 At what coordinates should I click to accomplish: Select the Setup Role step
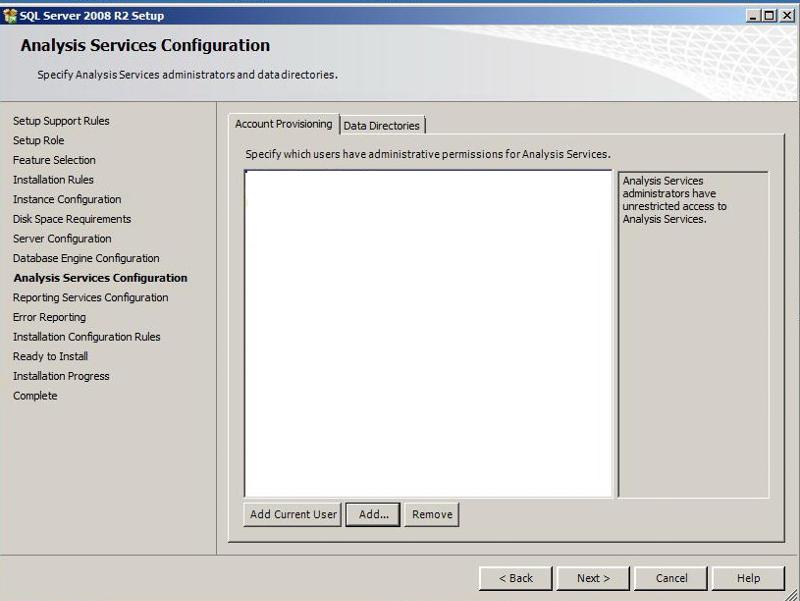click(x=39, y=140)
